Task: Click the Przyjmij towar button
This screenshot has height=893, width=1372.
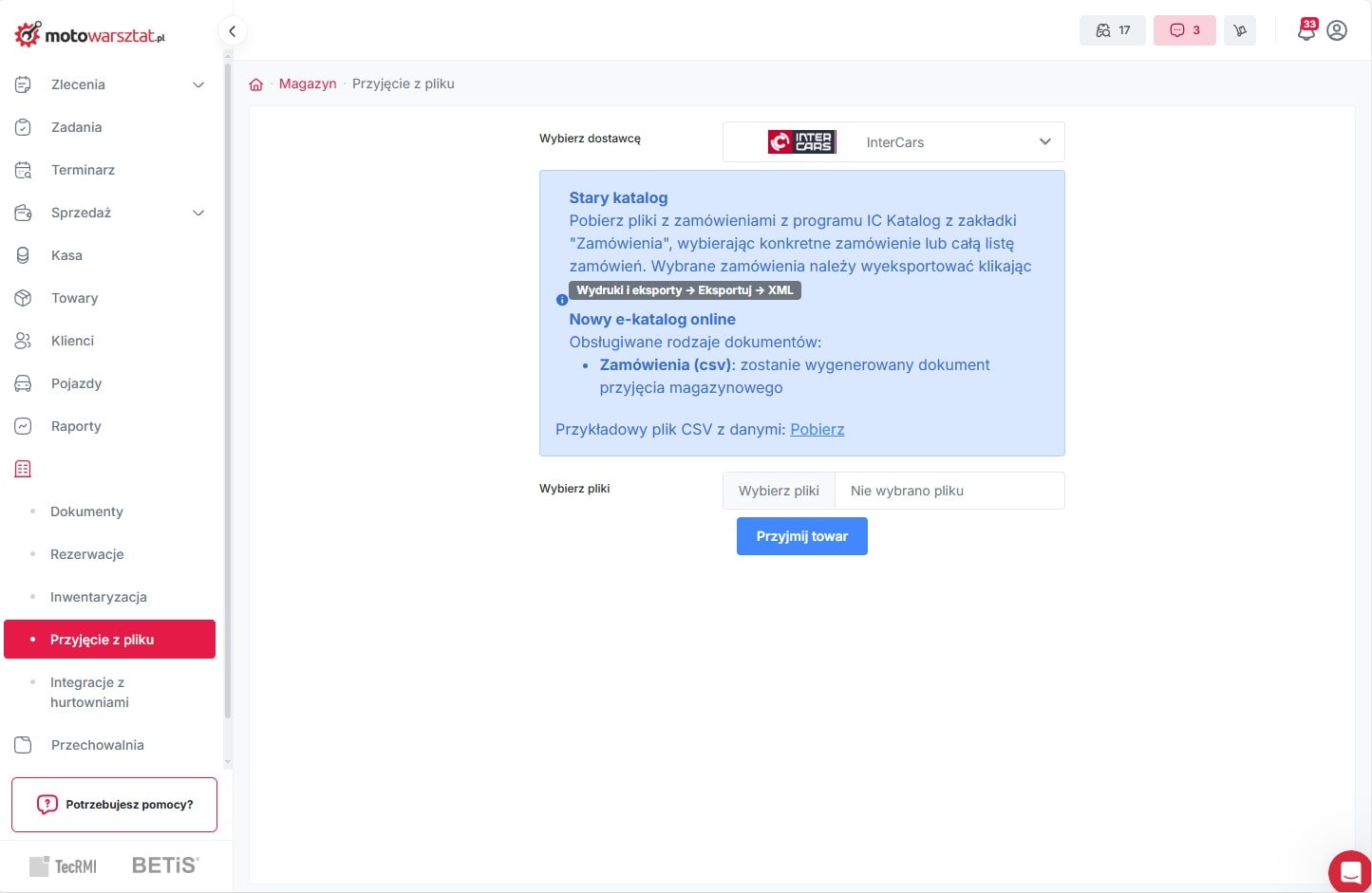Action: [801, 536]
